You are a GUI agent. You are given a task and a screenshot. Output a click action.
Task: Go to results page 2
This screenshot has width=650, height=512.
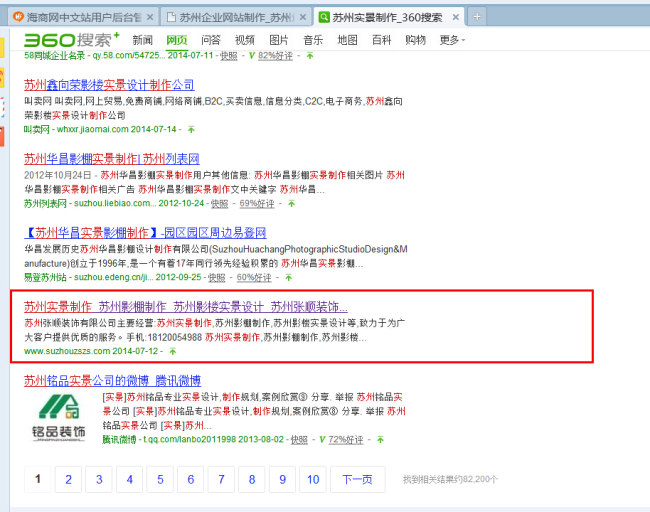click(x=68, y=480)
